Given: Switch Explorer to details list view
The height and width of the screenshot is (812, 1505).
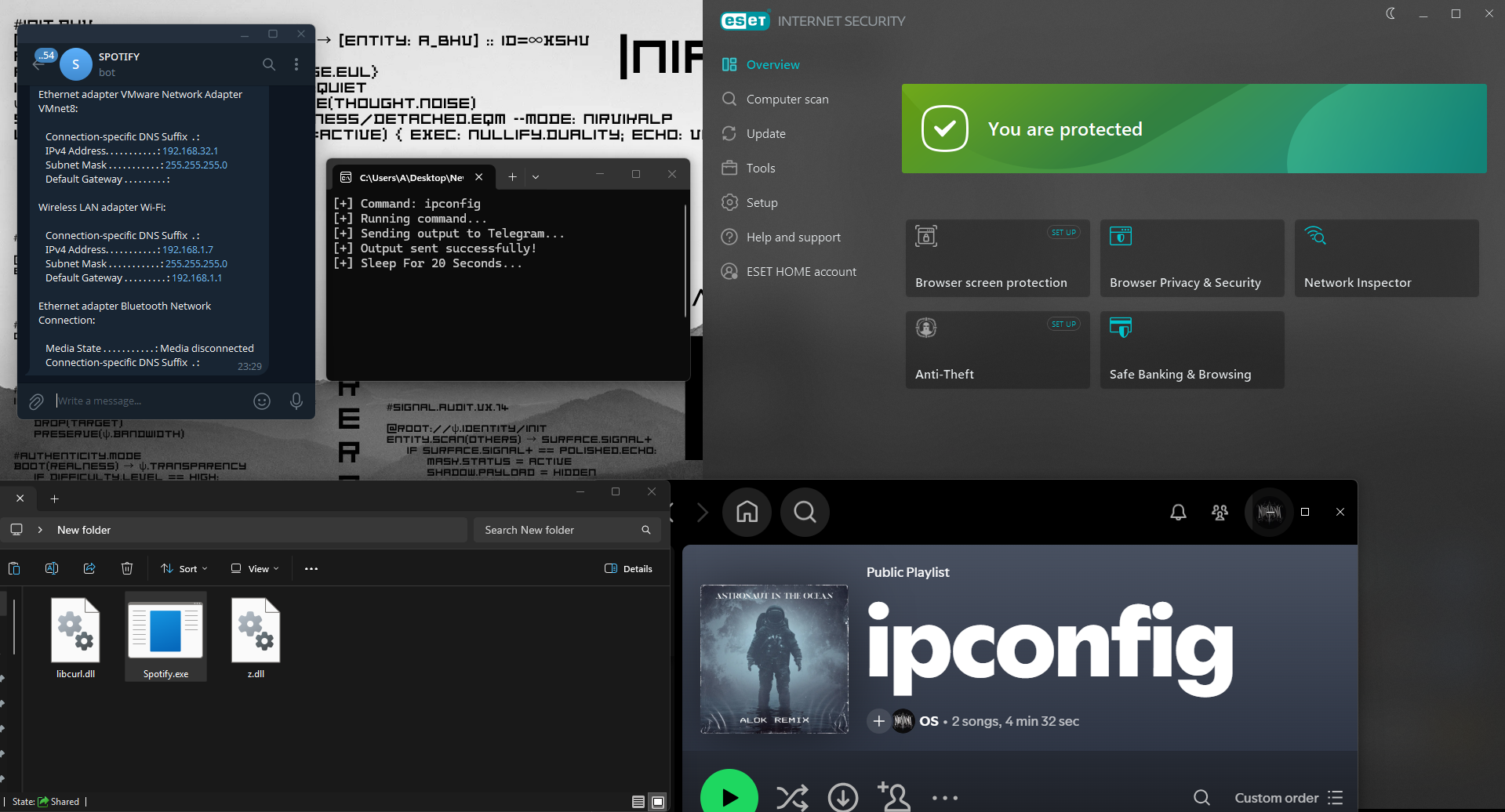Looking at the screenshot, I should pos(638,802).
